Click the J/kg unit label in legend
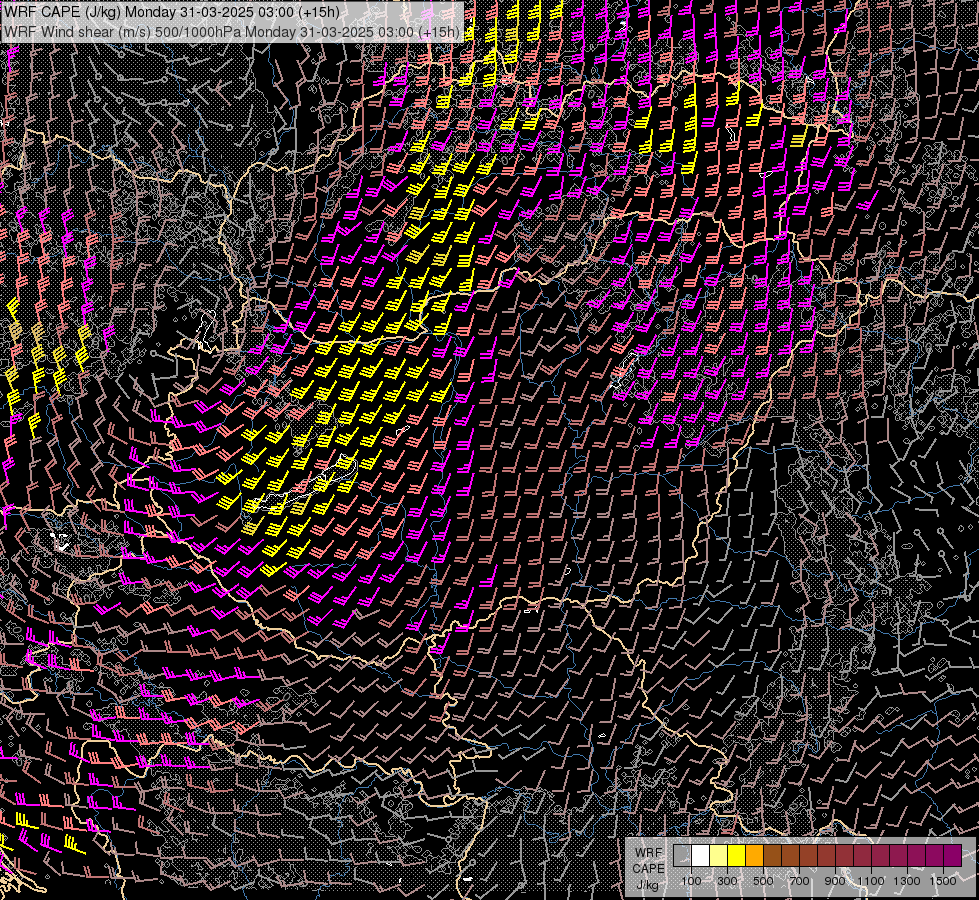Viewport: 979px width, 900px height. point(648,885)
